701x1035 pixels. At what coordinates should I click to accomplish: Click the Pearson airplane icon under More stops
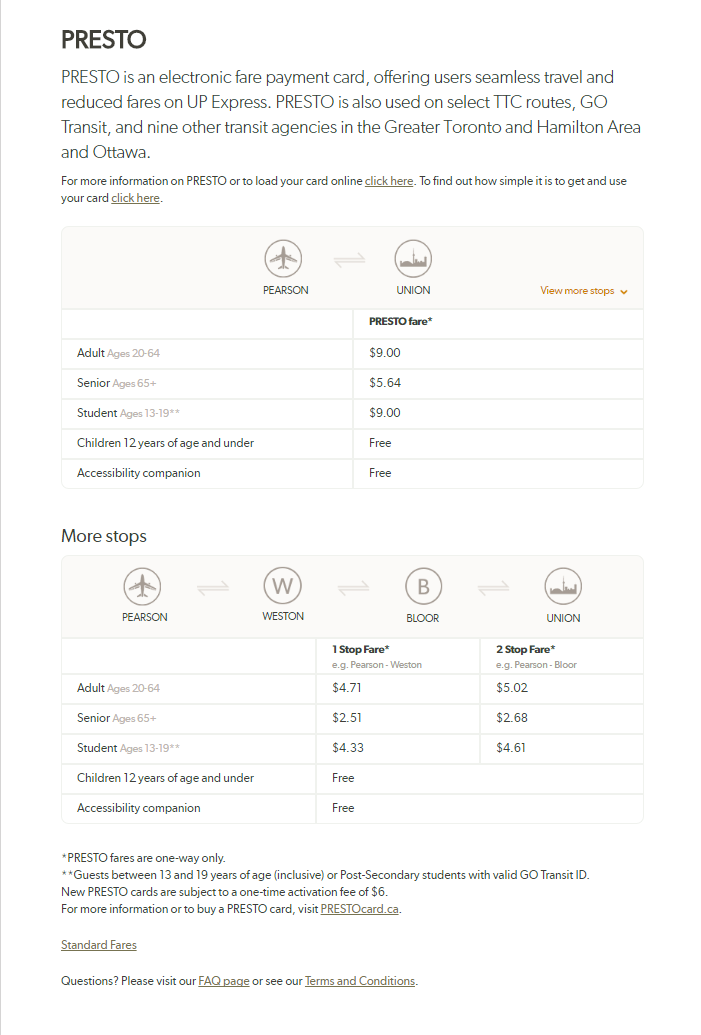tap(142, 586)
